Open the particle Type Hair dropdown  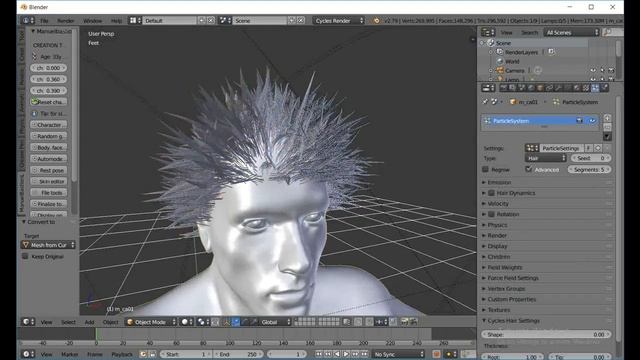click(546, 158)
